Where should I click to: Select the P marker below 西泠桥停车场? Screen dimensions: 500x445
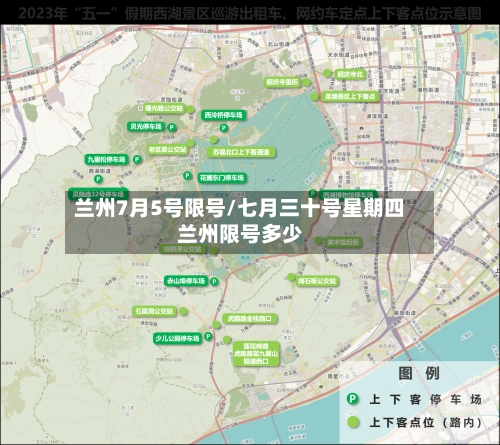pyautogui.click(x=224, y=128)
